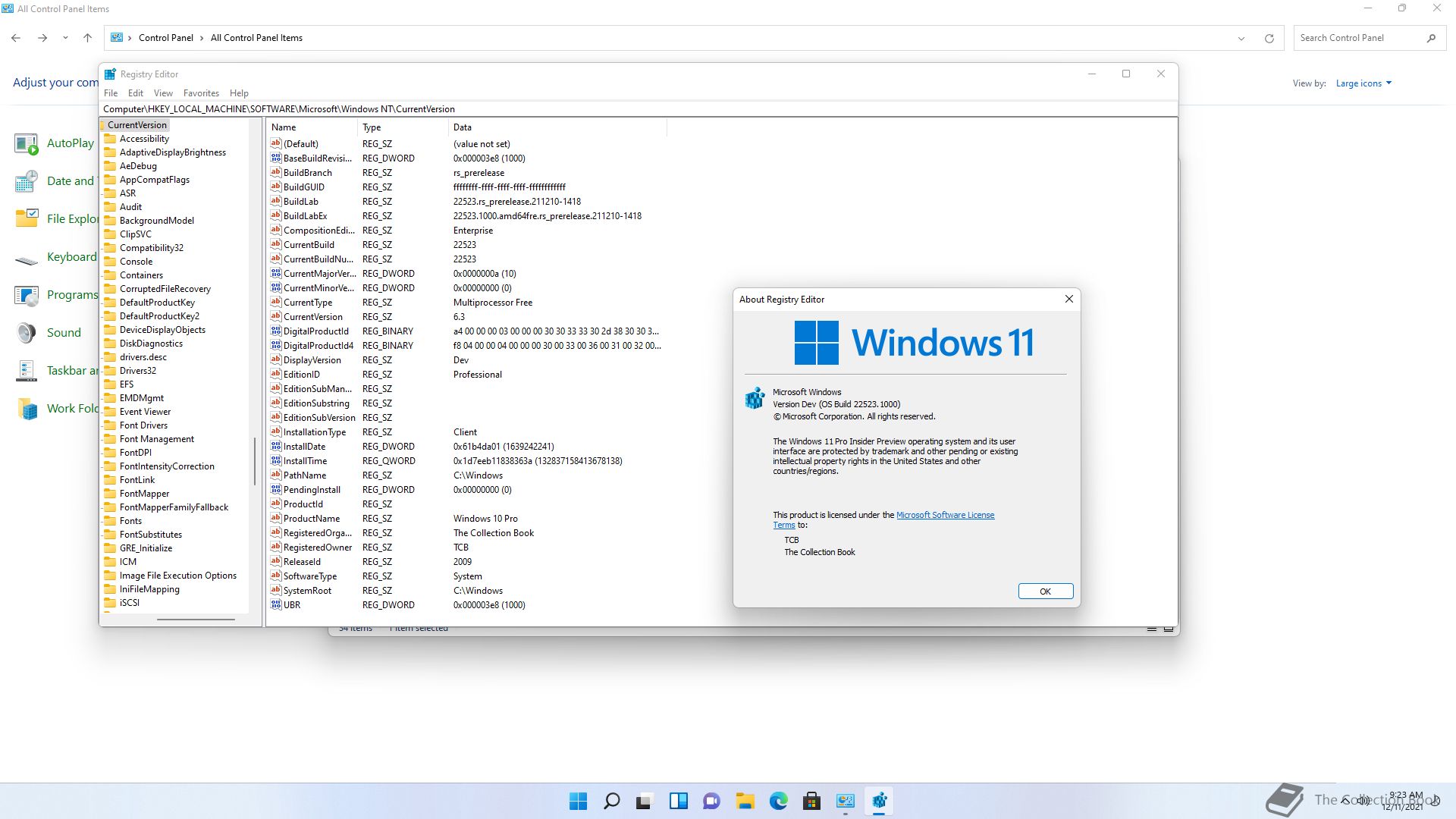
Task: Select EditionID registry value
Action: [x=301, y=375]
